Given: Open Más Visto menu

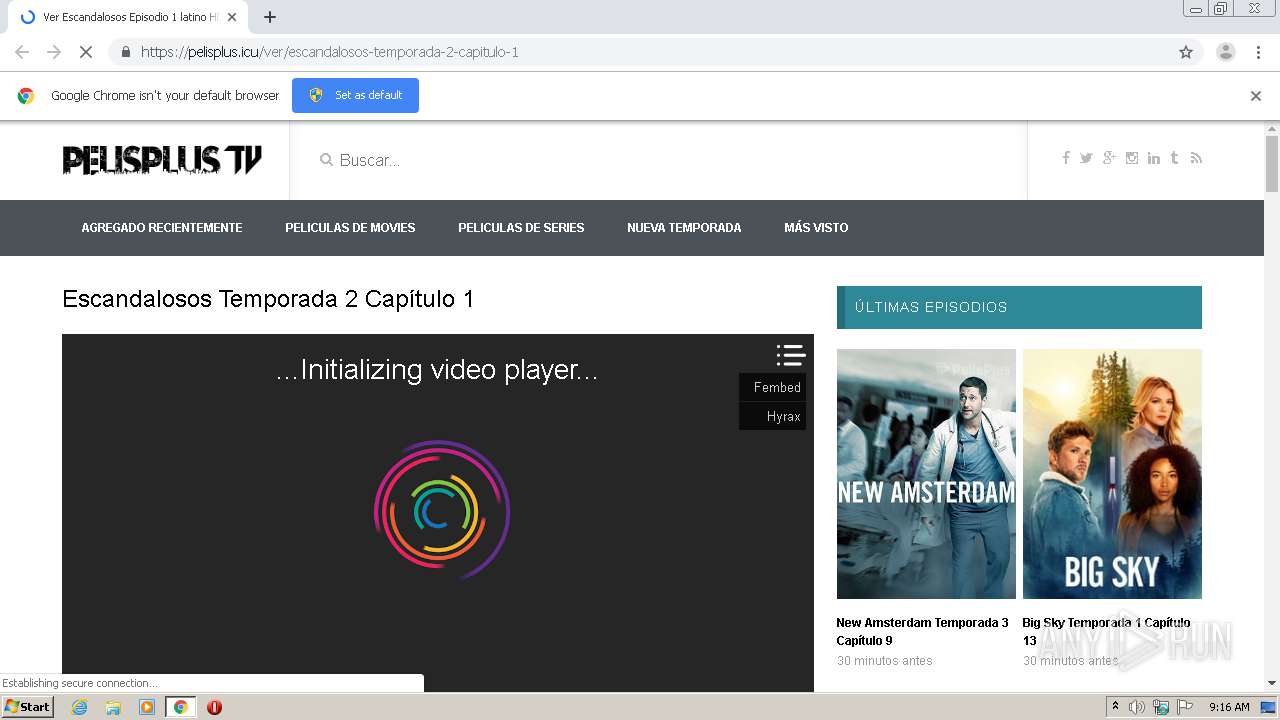Looking at the screenshot, I should point(816,228).
